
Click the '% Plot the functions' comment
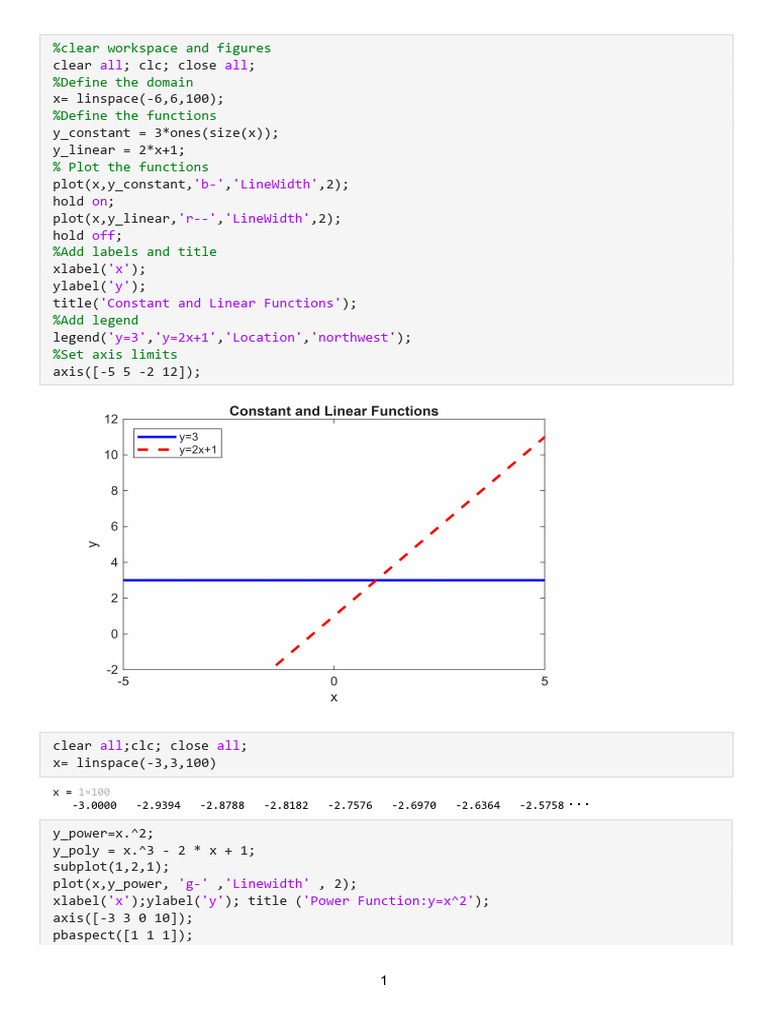[131, 167]
